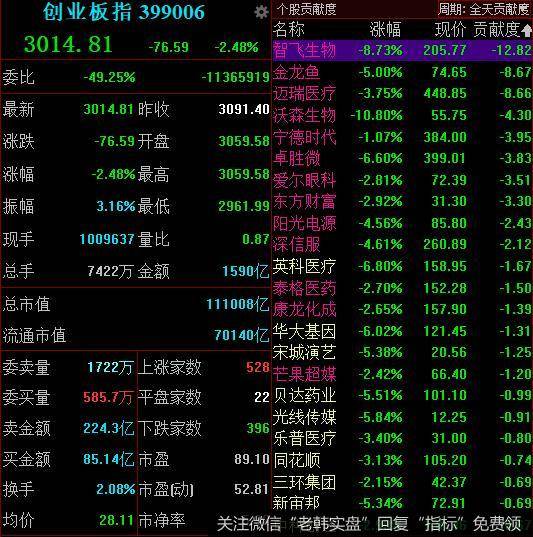Click the 昨收 value 3091.40

point(244,110)
